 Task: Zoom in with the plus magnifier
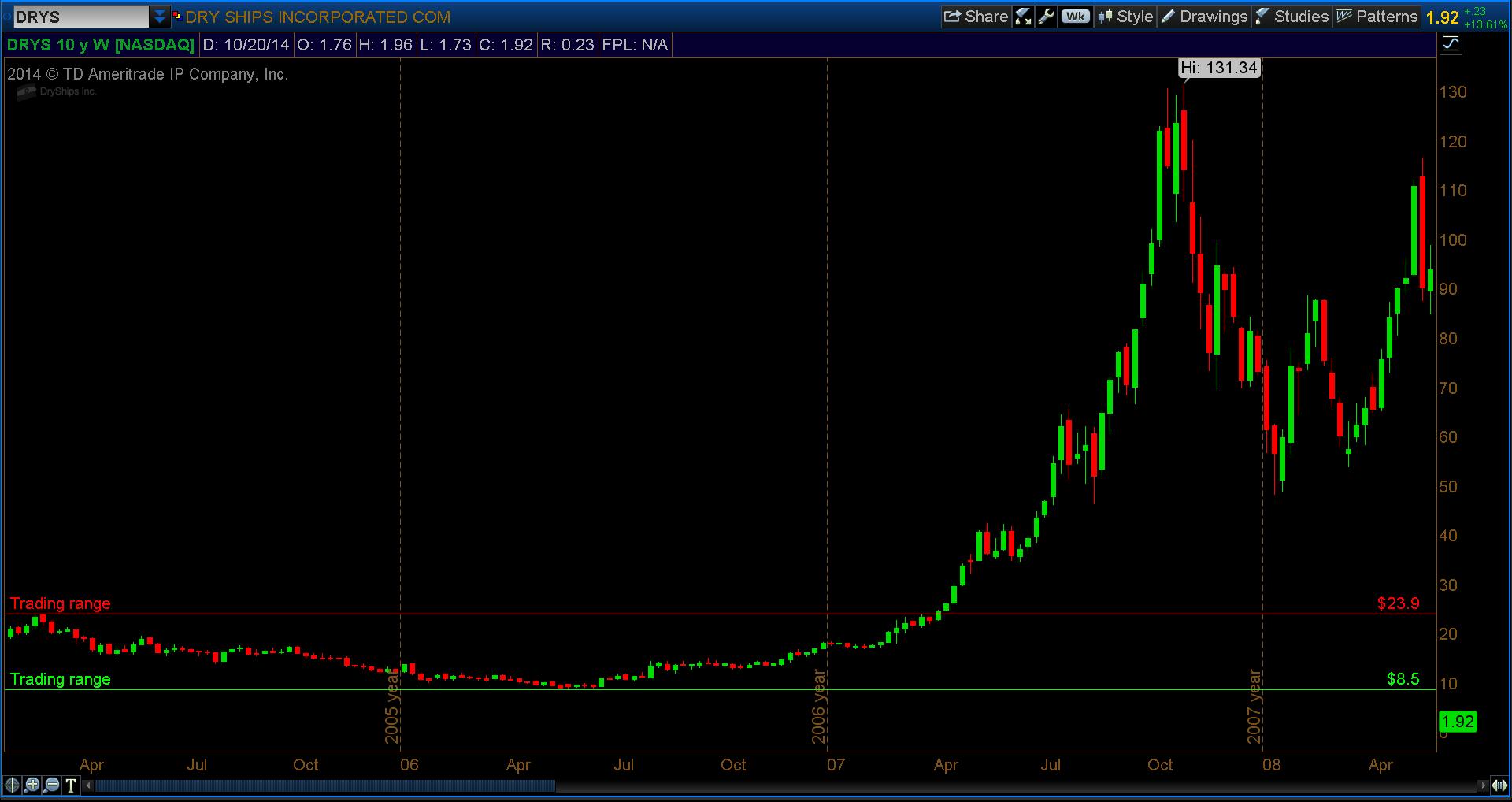point(32,785)
